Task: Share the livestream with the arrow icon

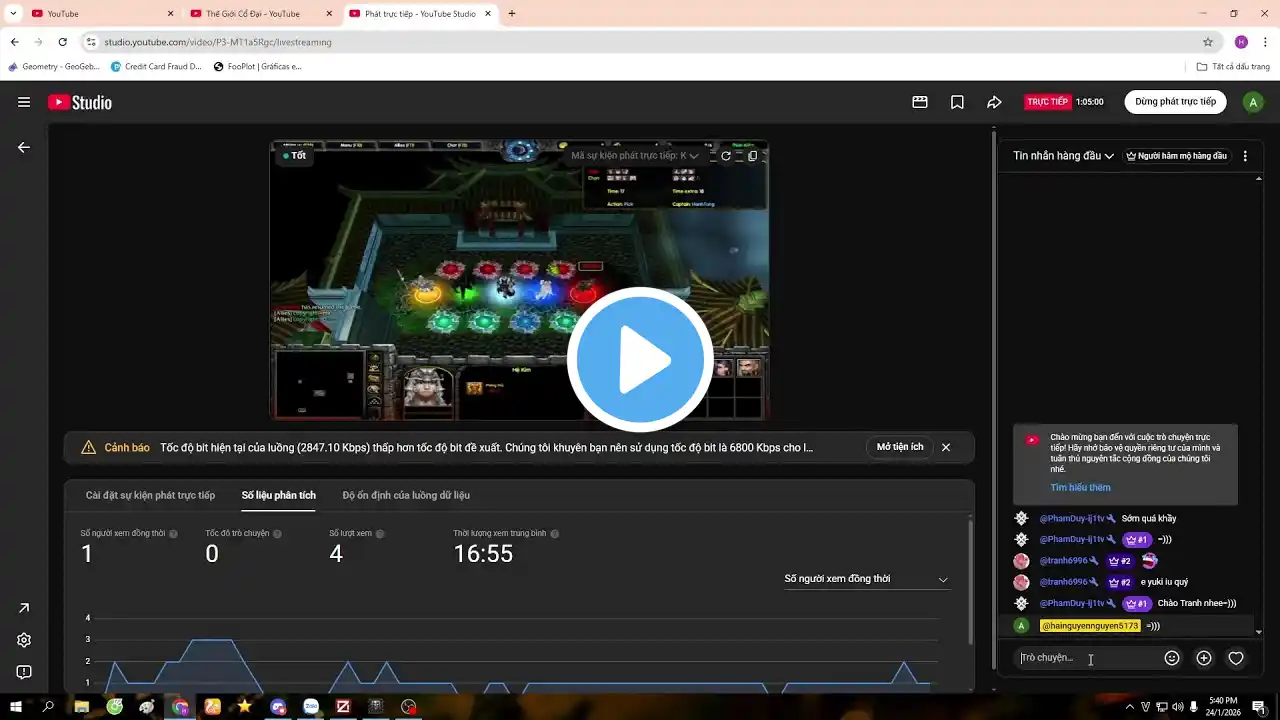Action: pos(994,102)
